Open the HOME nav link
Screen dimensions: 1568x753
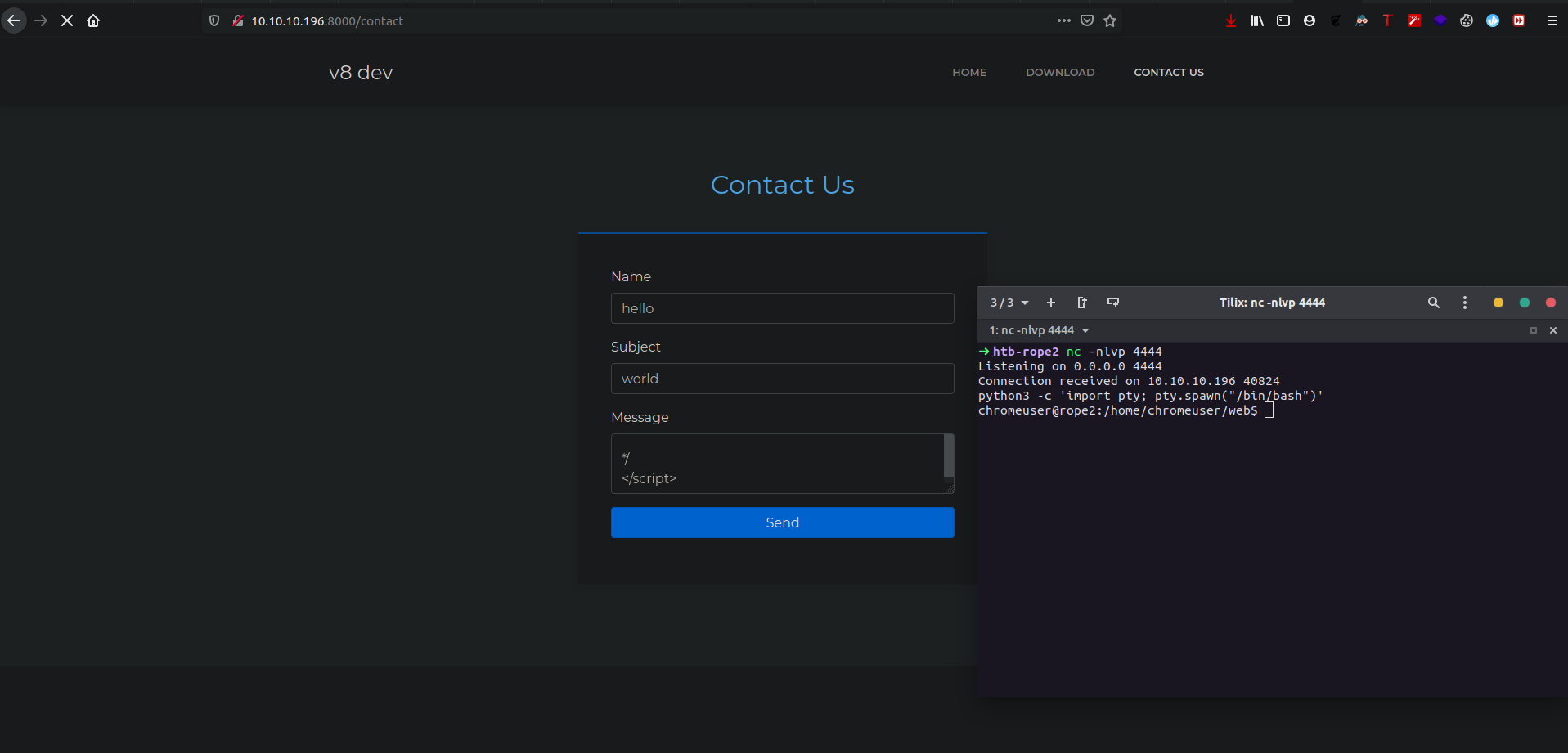[969, 72]
